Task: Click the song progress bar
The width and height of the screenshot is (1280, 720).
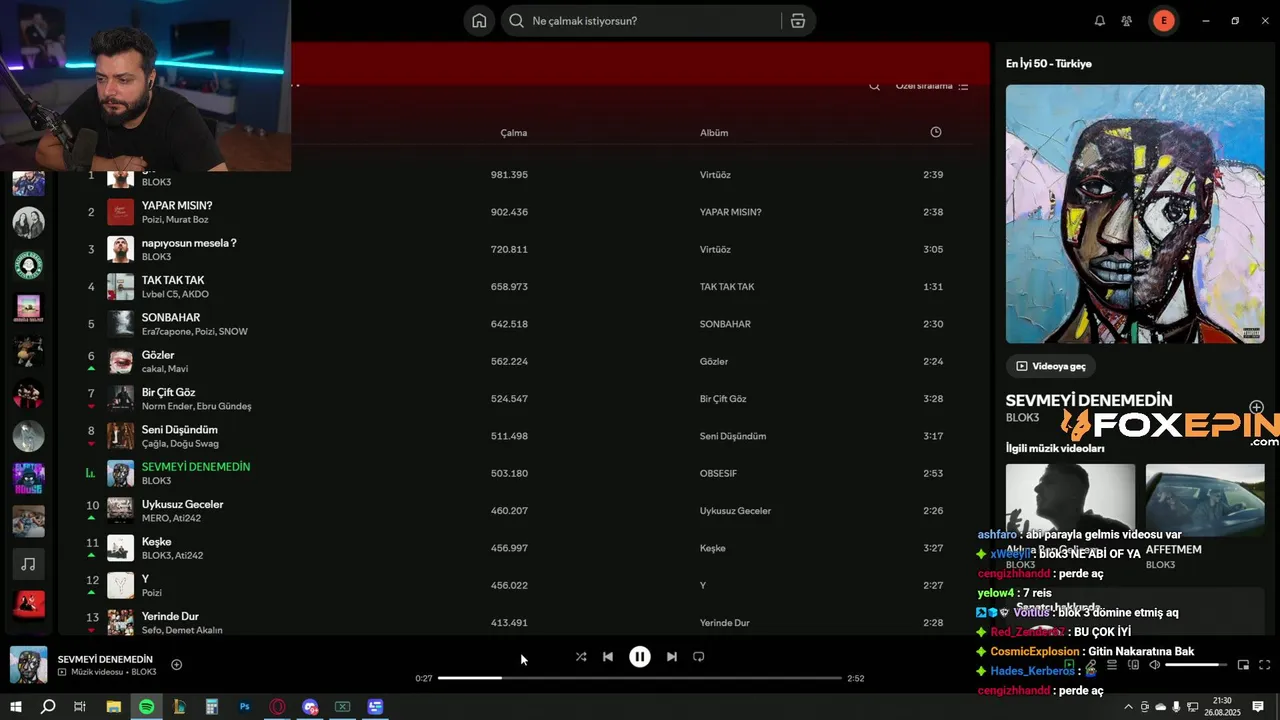Action: pyautogui.click(x=640, y=678)
